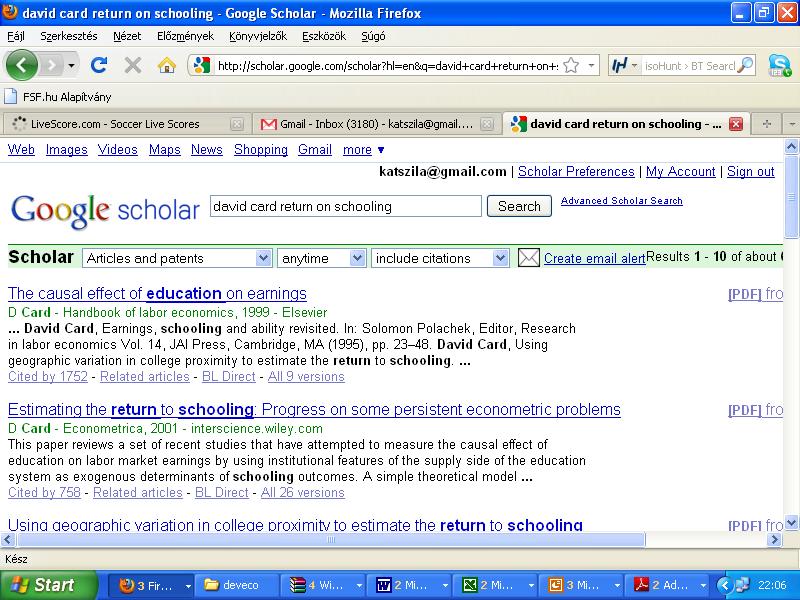Click the horizontal scrollbar right arrow
The width and height of the screenshot is (800, 600).
pyautogui.click(x=774, y=539)
